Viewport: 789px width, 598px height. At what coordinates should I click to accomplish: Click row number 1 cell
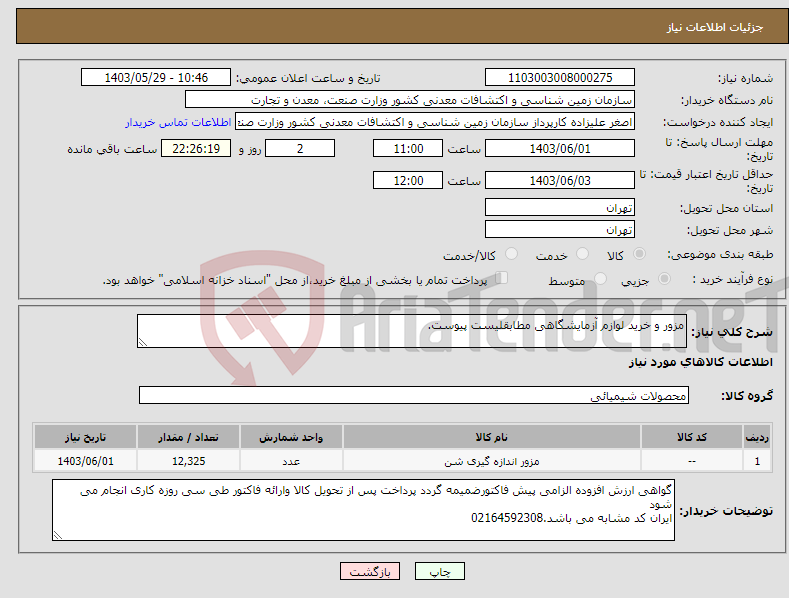757,461
